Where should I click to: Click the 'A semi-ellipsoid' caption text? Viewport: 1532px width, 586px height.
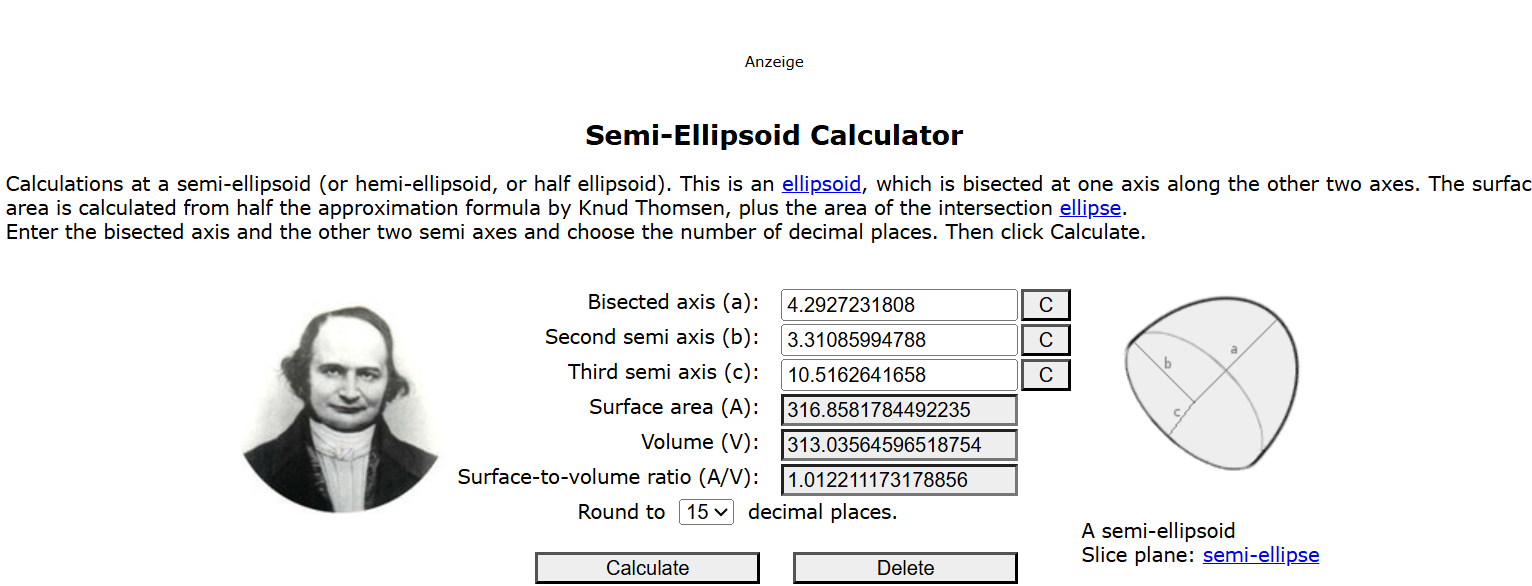(1158, 531)
